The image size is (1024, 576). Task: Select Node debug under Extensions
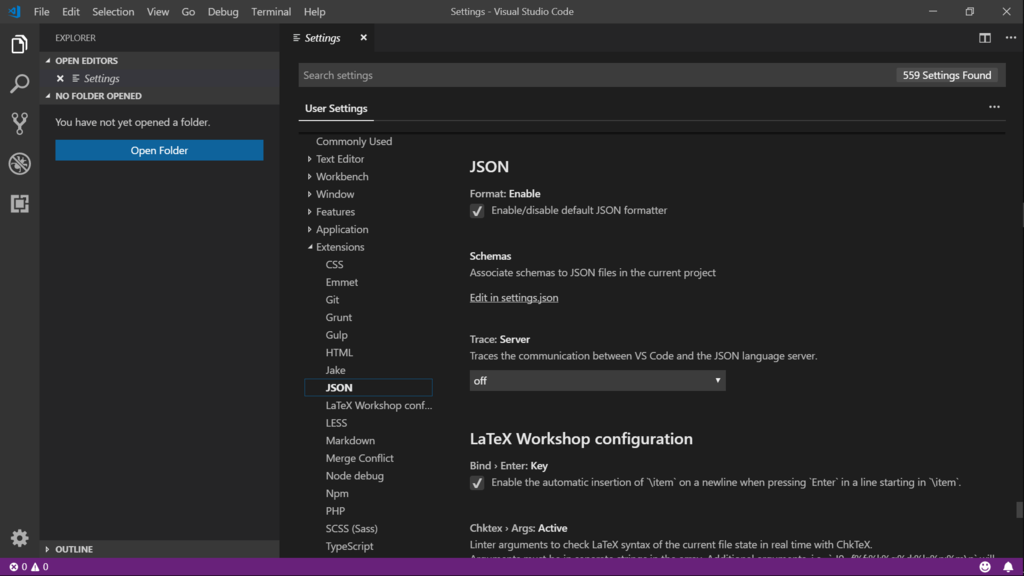click(x=355, y=476)
